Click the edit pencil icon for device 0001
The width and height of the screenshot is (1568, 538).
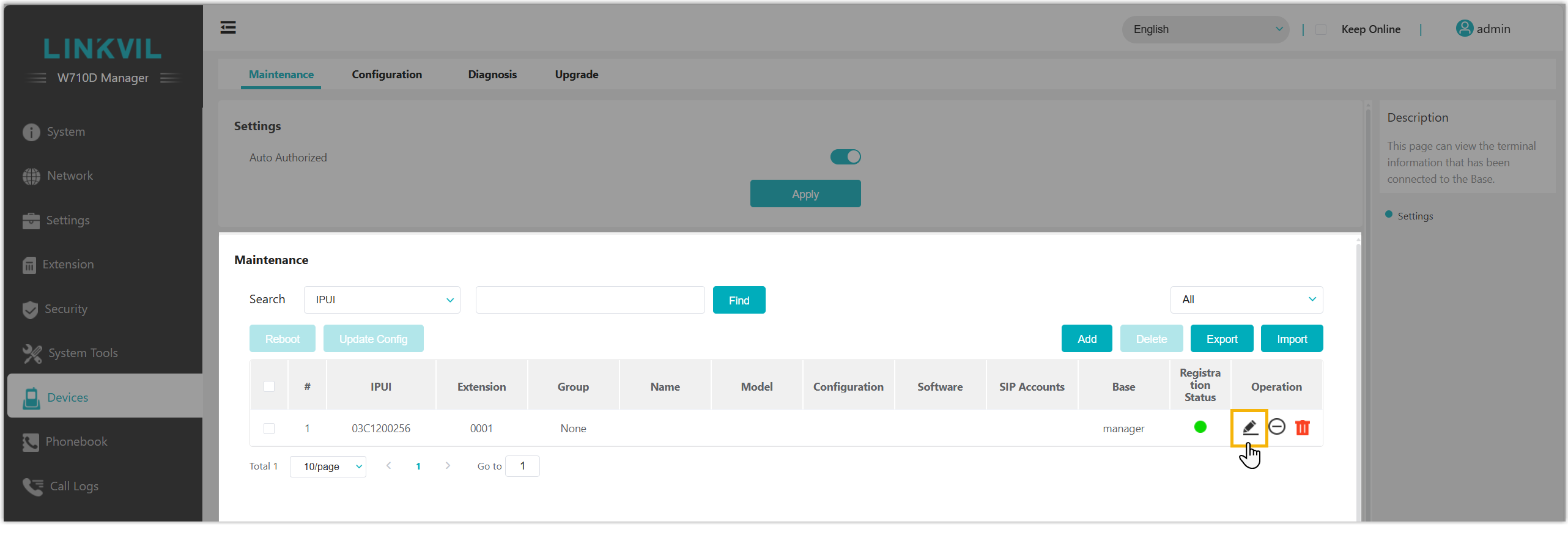[1249, 427]
